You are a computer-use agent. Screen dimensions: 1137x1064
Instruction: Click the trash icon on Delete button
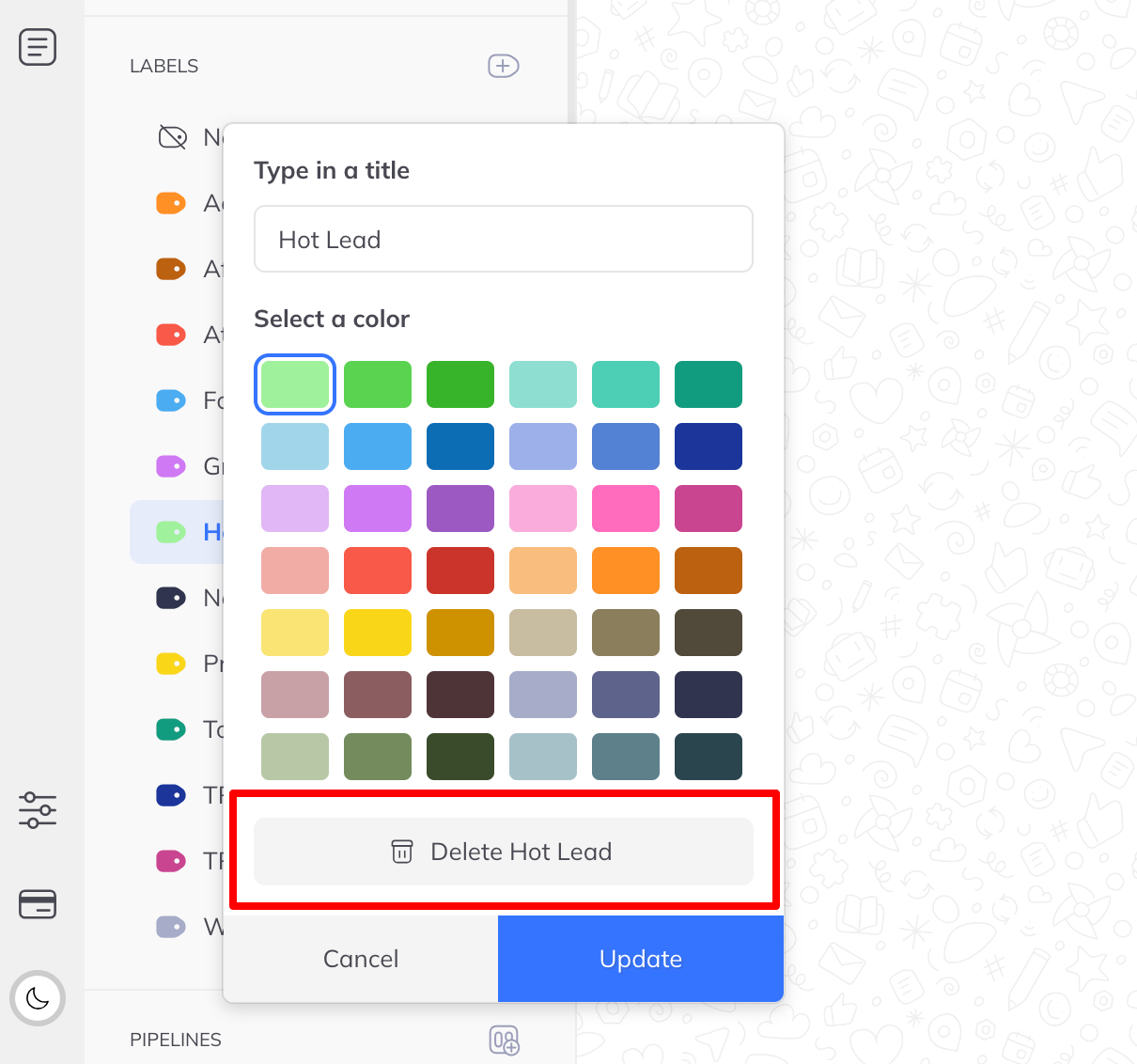point(402,852)
